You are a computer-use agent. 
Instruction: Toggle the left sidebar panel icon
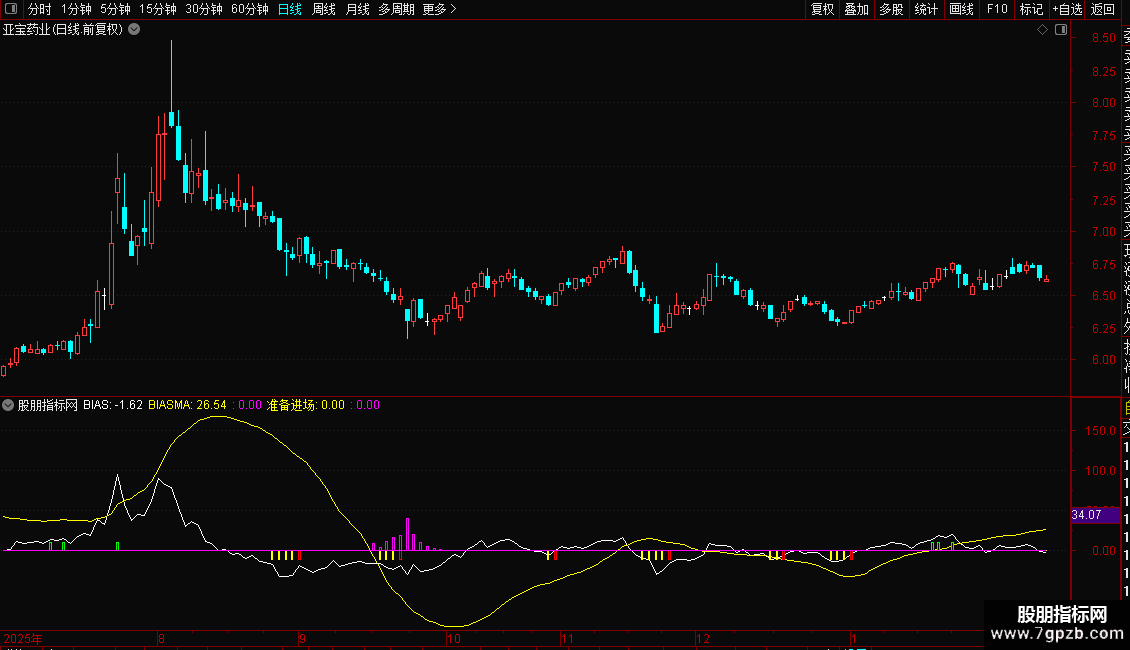click(x=12, y=9)
